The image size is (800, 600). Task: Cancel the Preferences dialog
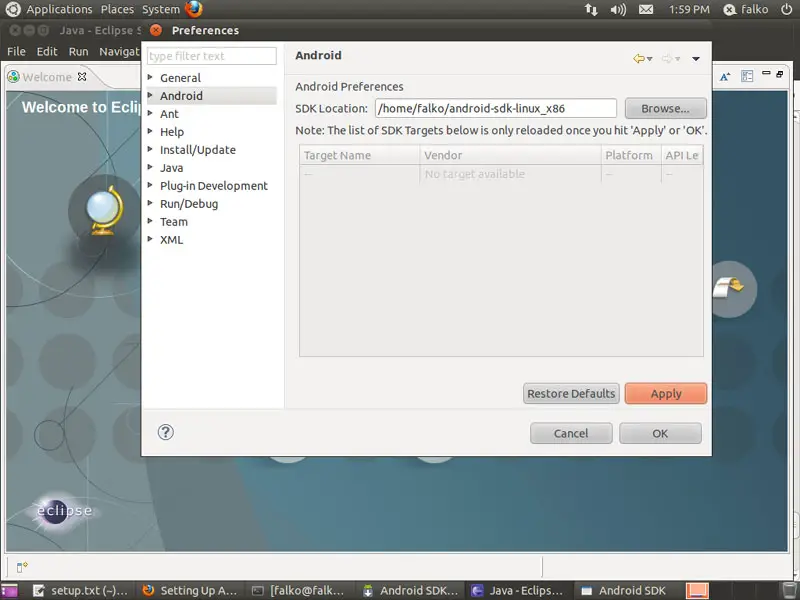pyautogui.click(x=571, y=433)
